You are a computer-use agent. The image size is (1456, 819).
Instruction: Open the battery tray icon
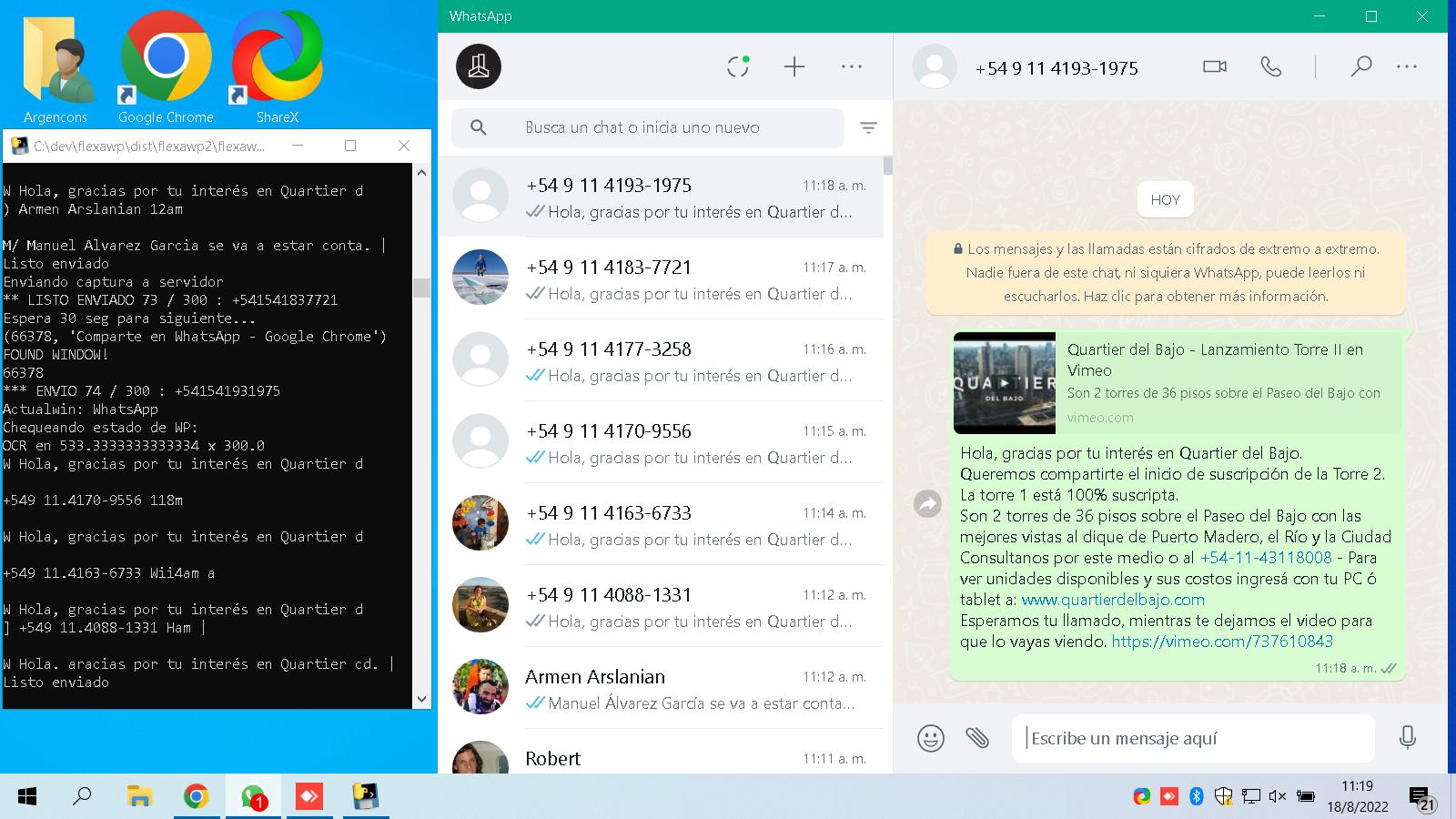pyautogui.click(x=1306, y=796)
